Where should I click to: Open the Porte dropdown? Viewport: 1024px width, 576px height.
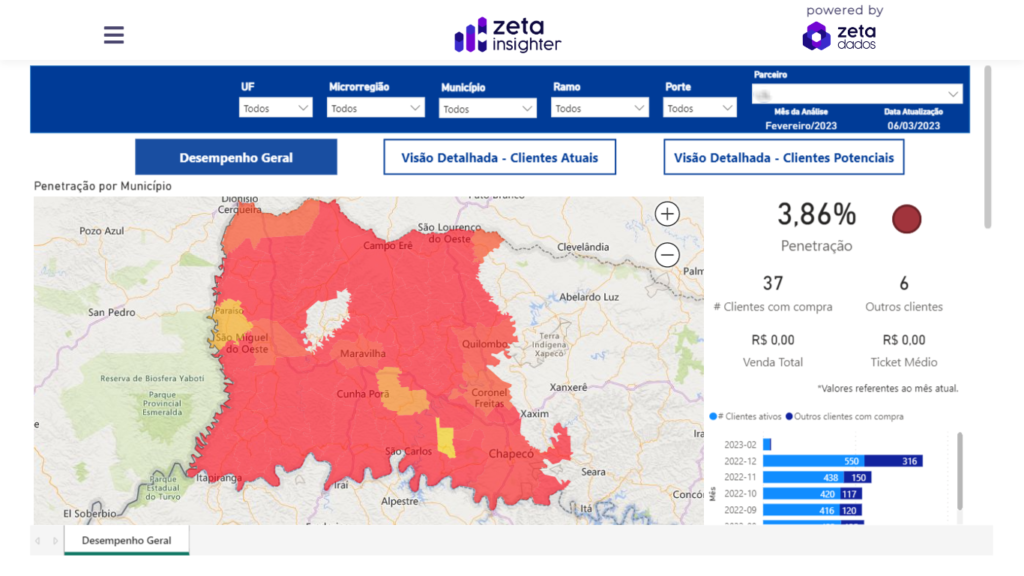pyautogui.click(x=700, y=108)
